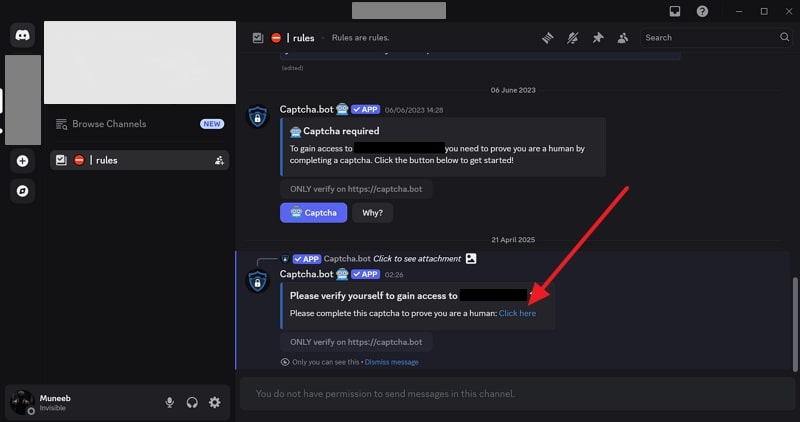Click 'Rules are rules.' channel topic
Image resolution: width=800 pixels, height=422 pixels.
click(360, 38)
